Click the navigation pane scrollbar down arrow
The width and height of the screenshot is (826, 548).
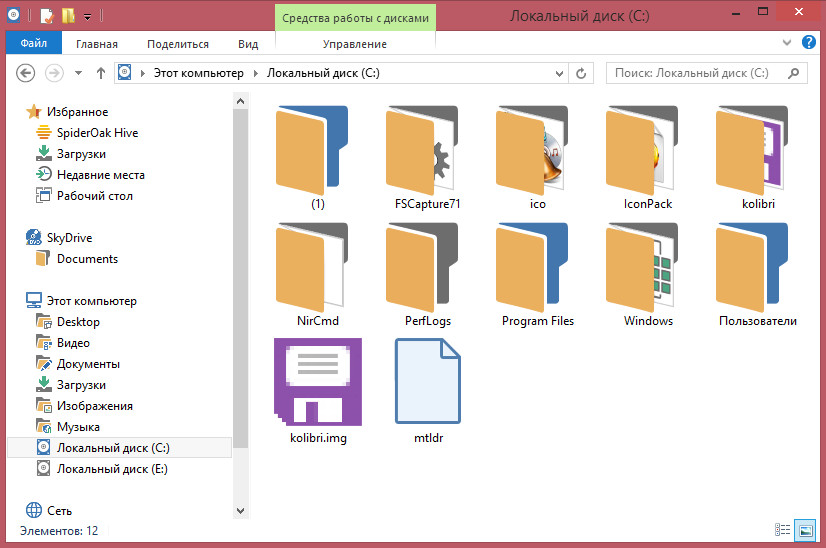coord(241,511)
